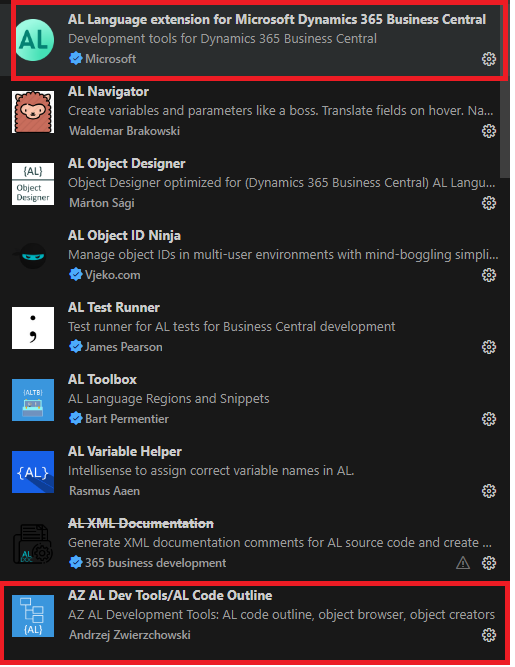Click description 'AL Language Regions and Snippets'

tap(169, 399)
